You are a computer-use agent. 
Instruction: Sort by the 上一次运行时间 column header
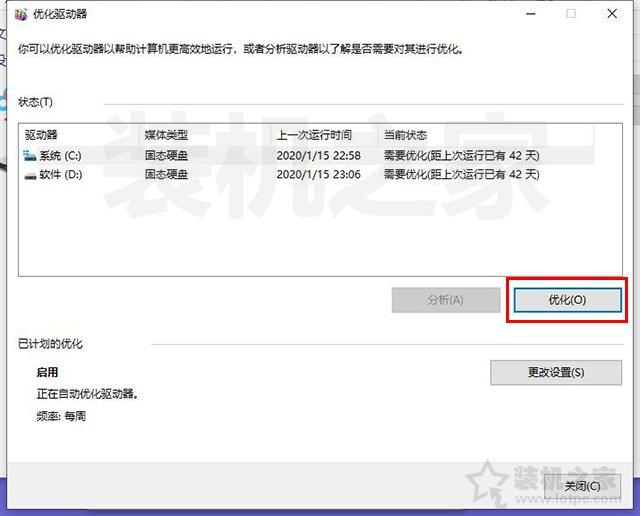[324, 135]
